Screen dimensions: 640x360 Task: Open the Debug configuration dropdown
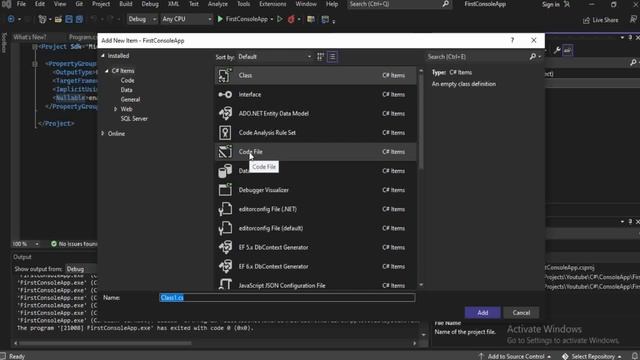(x=142, y=19)
